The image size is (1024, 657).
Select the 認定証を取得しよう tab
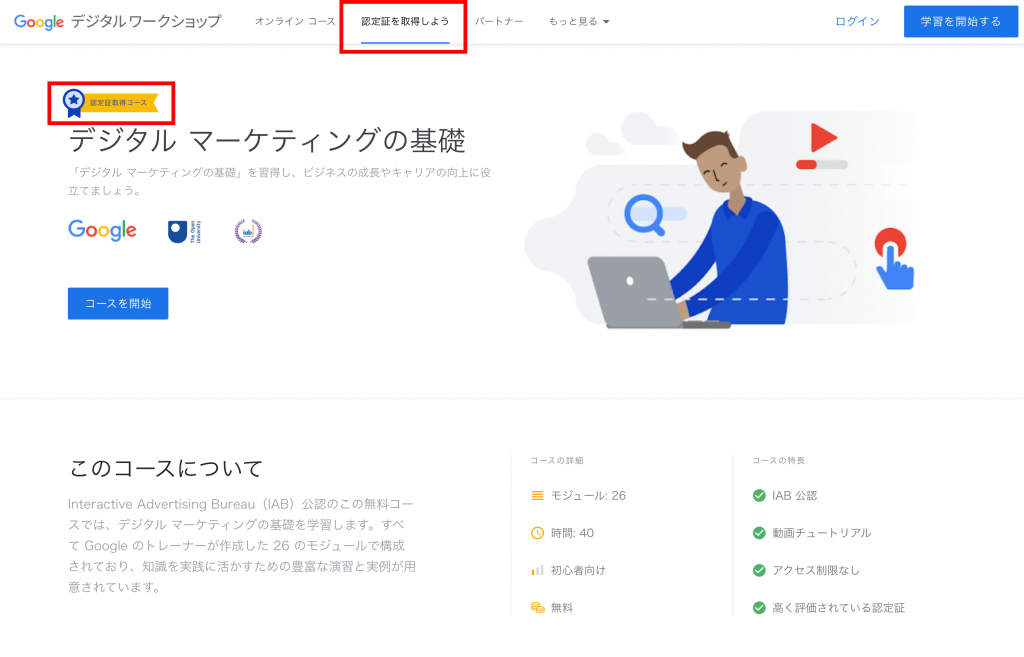pyautogui.click(x=405, y=21)
